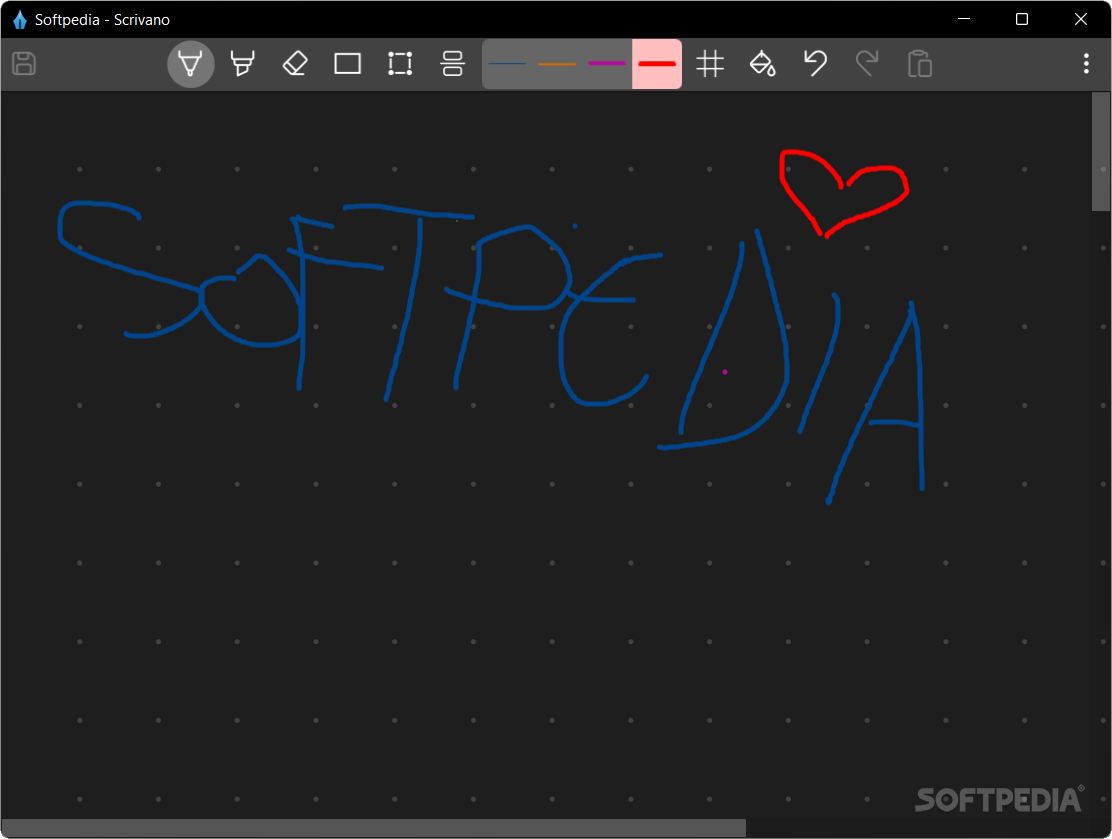
Task: Click the Scrivano app icon in title bar
Action: click(20, 20)
